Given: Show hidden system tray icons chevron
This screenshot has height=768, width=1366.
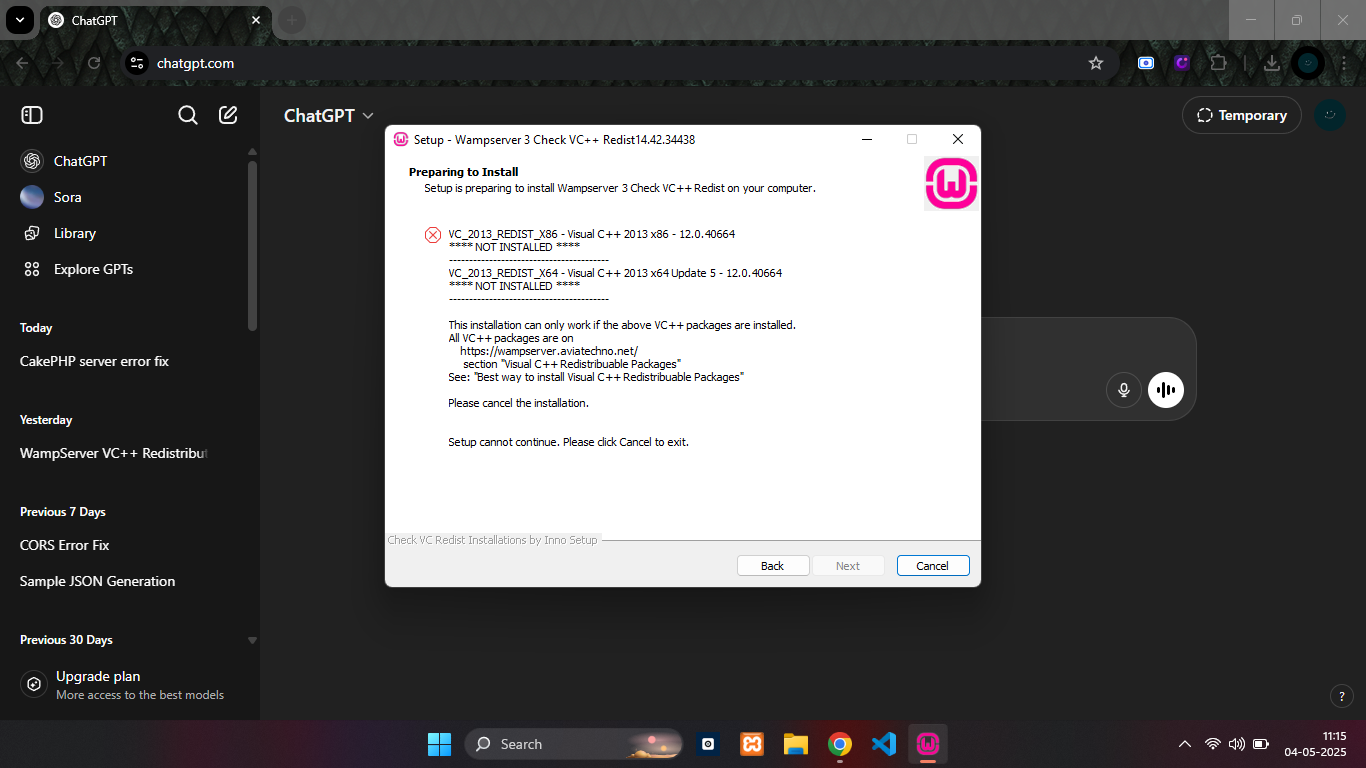Looking at the screenshot, I should 1185,744.
